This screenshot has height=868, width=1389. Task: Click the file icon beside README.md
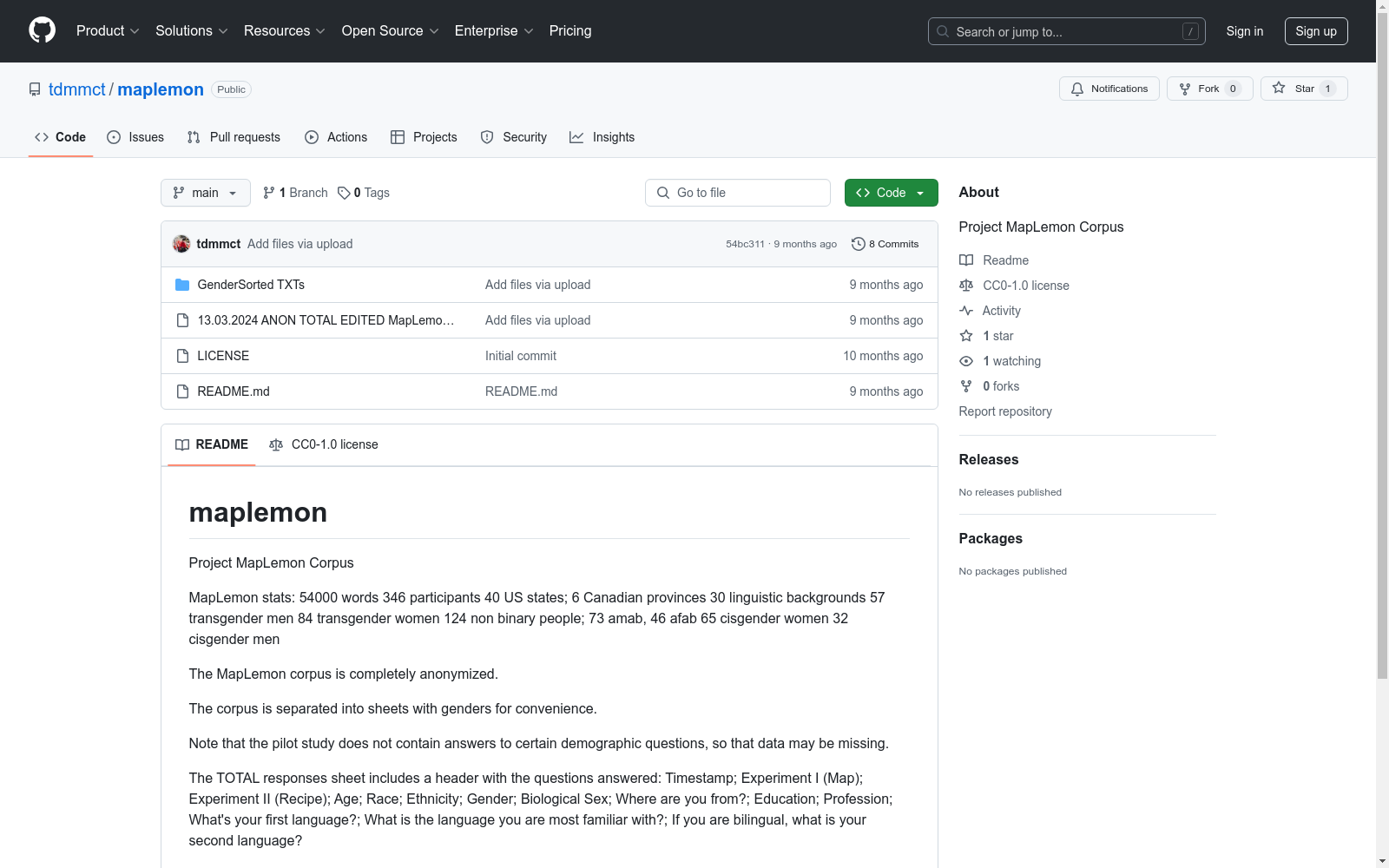[x=182, y=391]
